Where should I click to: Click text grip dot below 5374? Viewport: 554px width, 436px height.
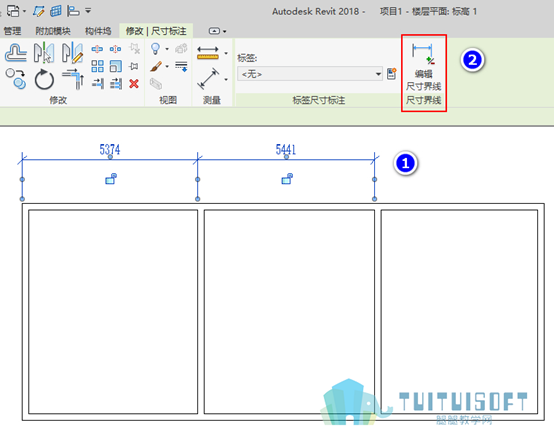[x=110, y=157]
